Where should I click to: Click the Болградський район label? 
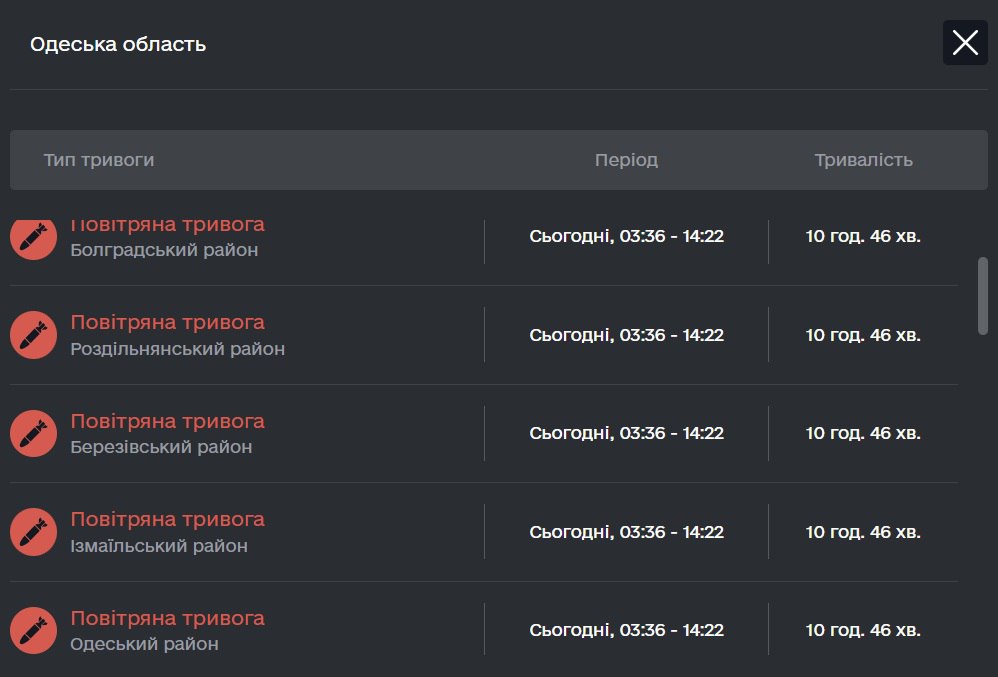coord(164,250)
